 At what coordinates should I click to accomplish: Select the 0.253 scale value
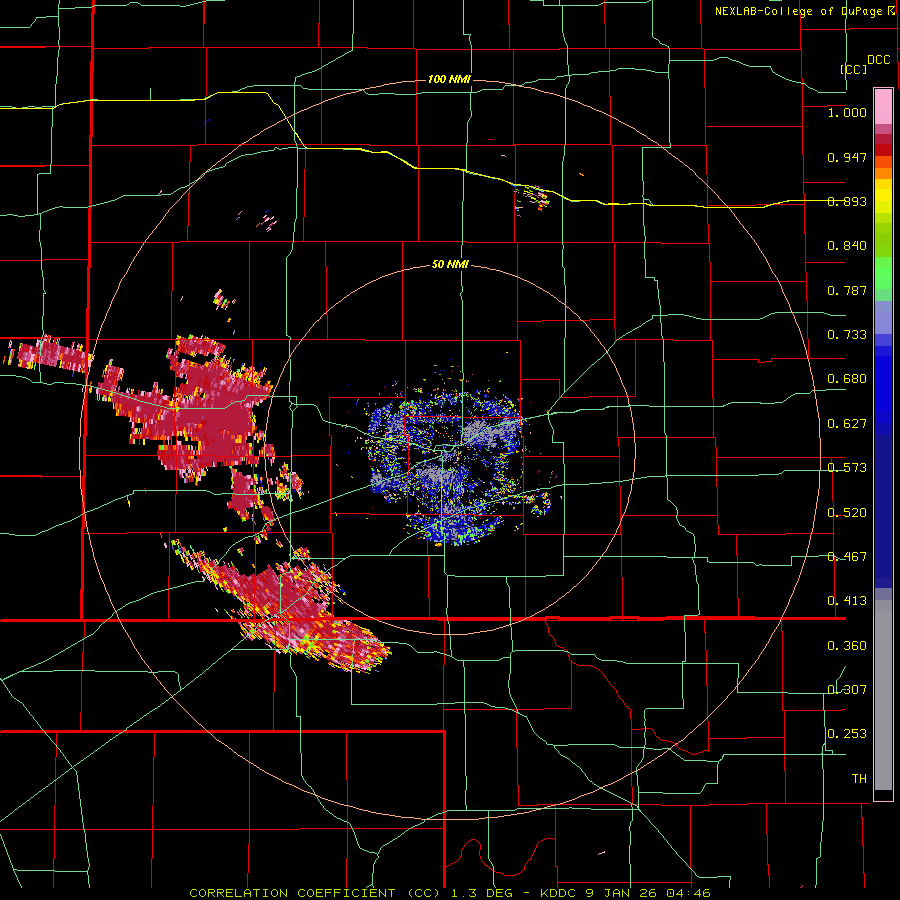pos(847,734)
